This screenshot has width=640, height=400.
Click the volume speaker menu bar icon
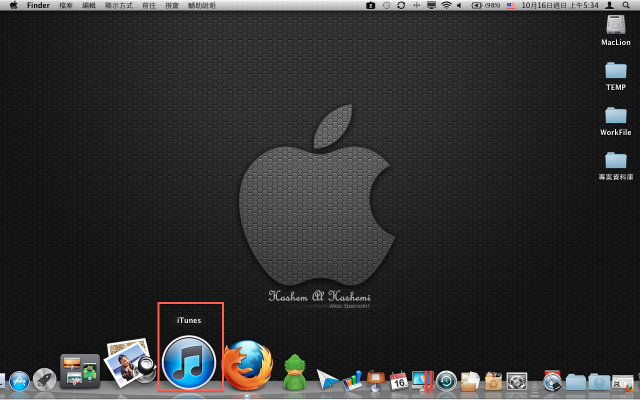pyautogui.click(x=459, y=5)
